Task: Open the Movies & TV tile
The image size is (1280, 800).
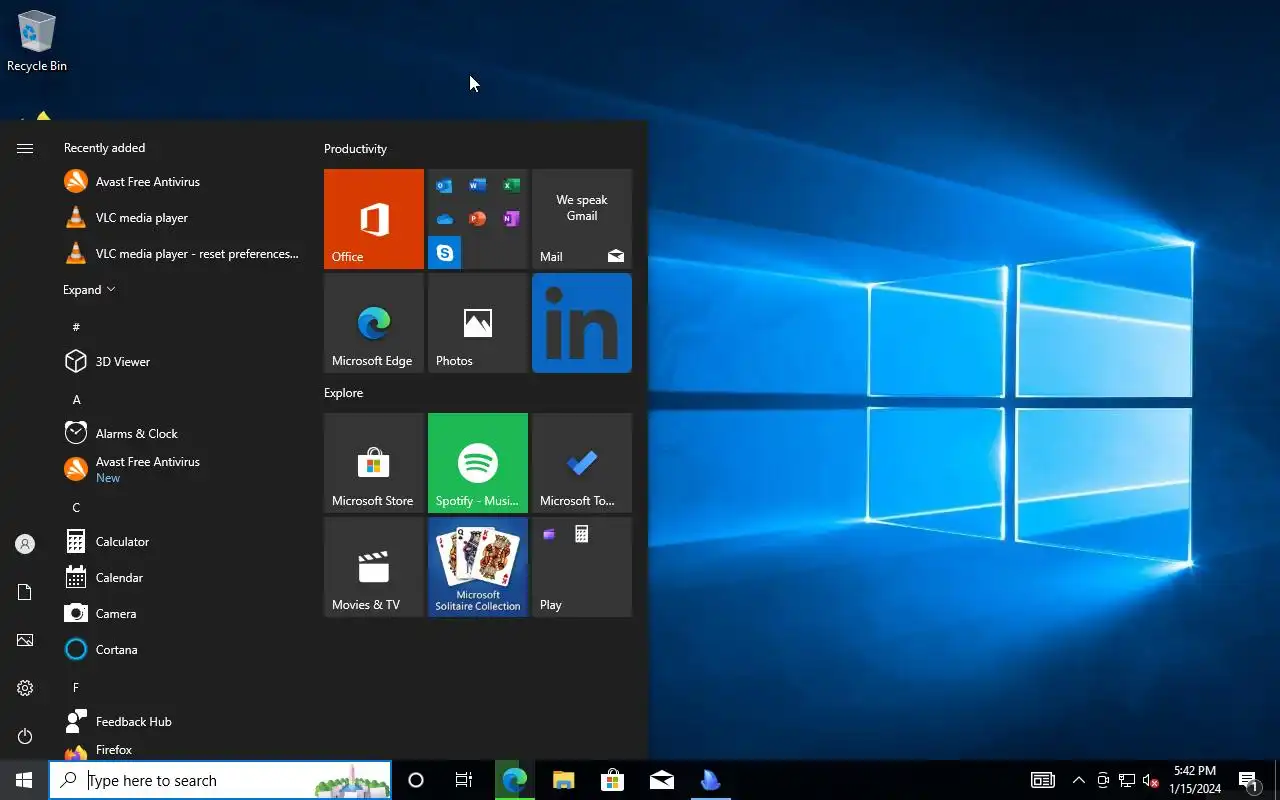Action: pos(374,567)
